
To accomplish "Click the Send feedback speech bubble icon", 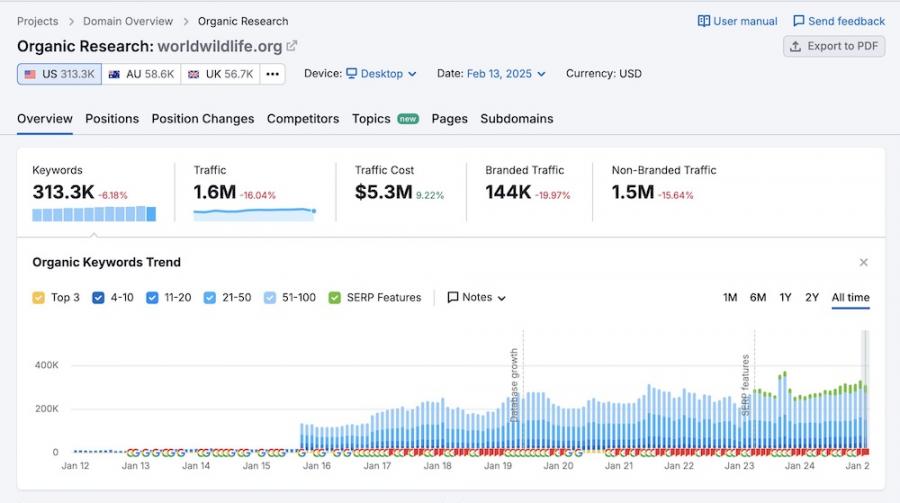I will click(x=798, y=21).
